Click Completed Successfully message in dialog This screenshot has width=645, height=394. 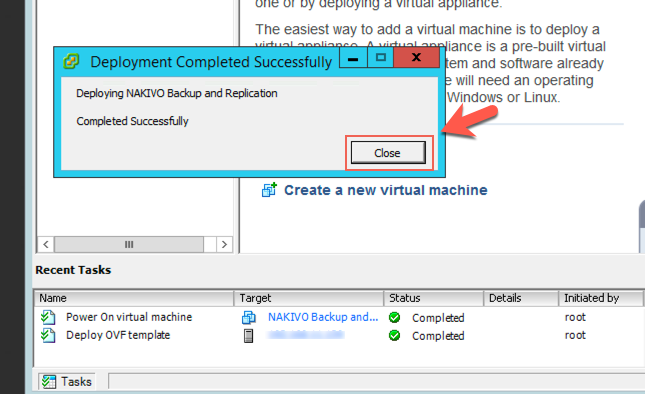pos(132,121)
